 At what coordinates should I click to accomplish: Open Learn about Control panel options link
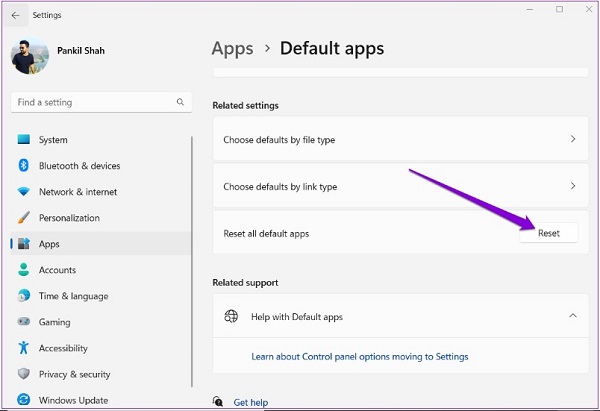click(360, 357)
